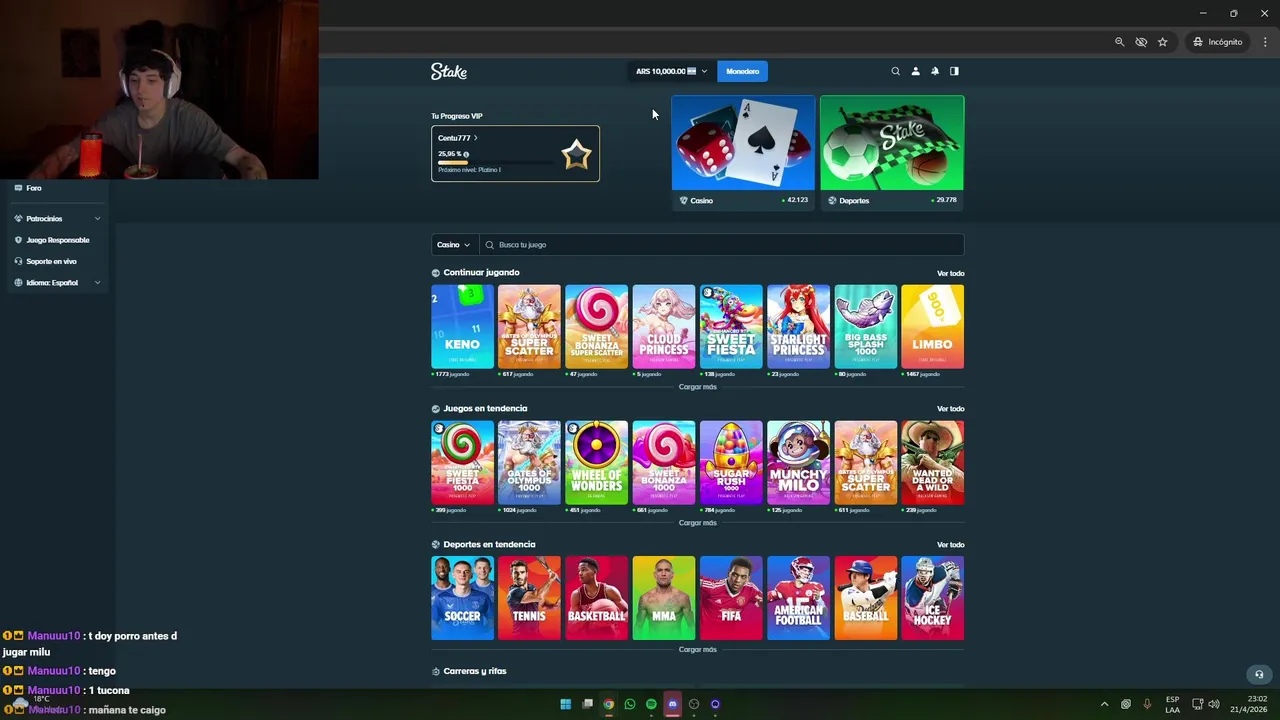Open Juego Responsable in the sidebar
1280x720 pixels.
[x=51, y=240]
